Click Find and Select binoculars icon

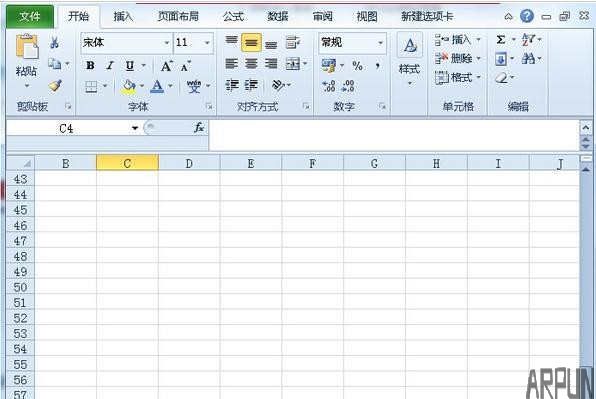(x=528, y=59)
